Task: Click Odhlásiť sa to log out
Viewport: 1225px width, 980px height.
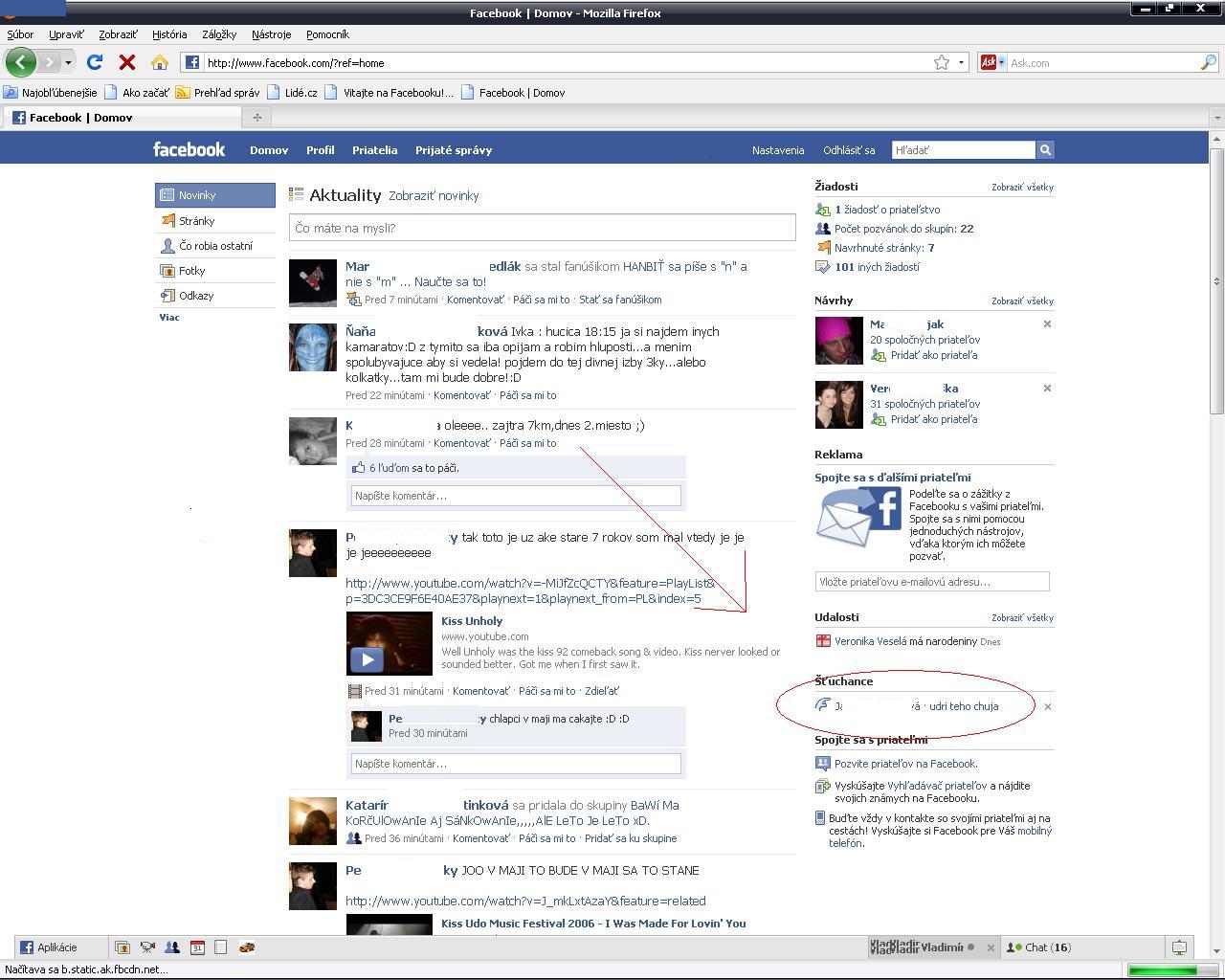Action: [x=849, y=150]
